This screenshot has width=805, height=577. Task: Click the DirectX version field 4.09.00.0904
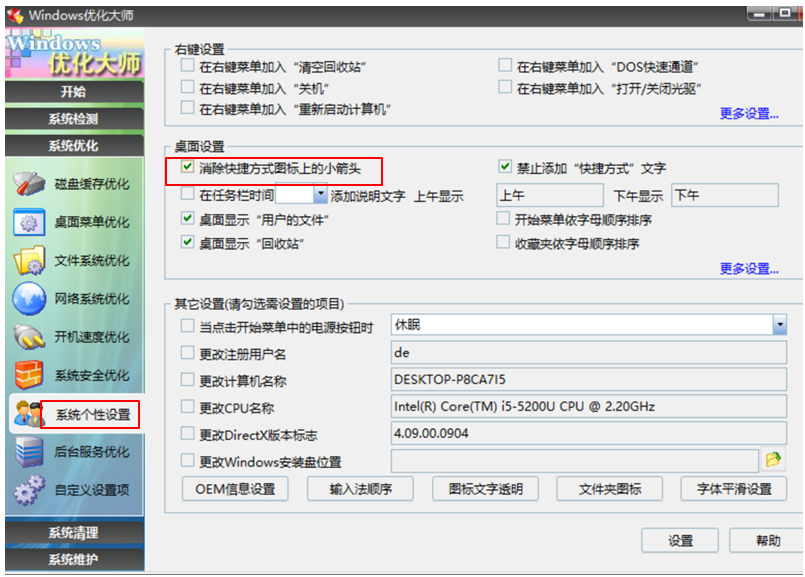pos(589,434)
